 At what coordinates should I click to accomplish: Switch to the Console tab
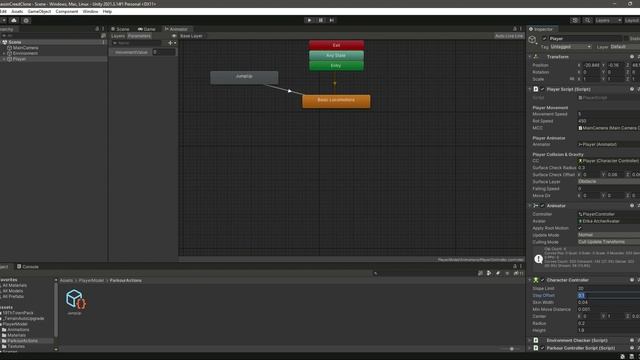pyautogui.click(x=28, y=267)
